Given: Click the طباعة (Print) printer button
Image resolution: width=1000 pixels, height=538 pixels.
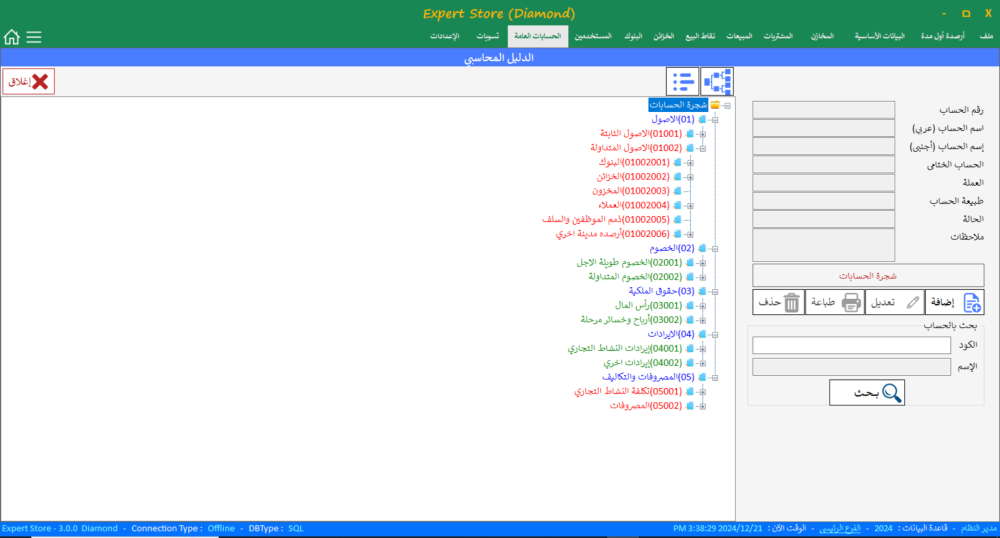Looking at the screenshot, I should coord(835,302).
